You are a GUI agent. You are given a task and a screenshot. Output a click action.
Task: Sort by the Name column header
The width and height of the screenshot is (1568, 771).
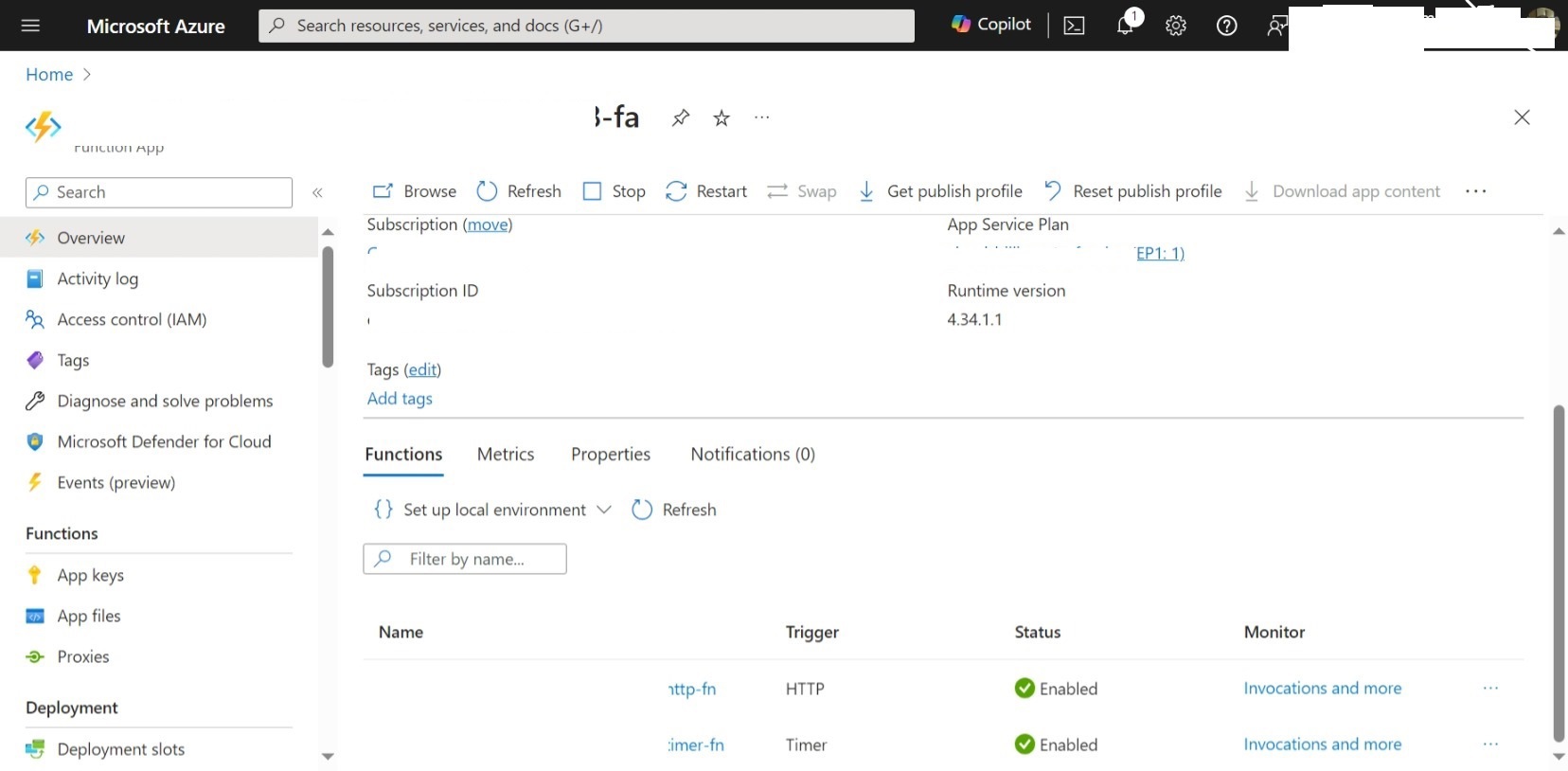tap(401, 632)
